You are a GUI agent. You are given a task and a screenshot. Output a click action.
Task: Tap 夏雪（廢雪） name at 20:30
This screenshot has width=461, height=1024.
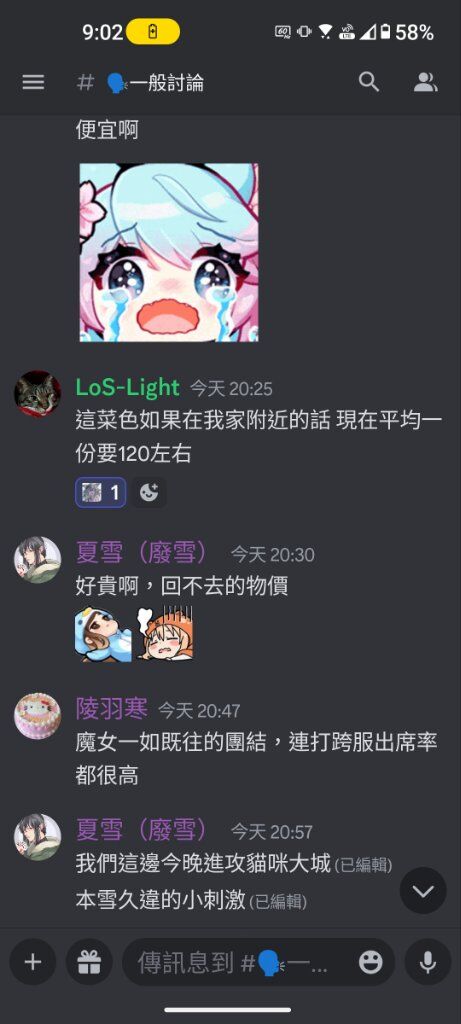[142, 553]
